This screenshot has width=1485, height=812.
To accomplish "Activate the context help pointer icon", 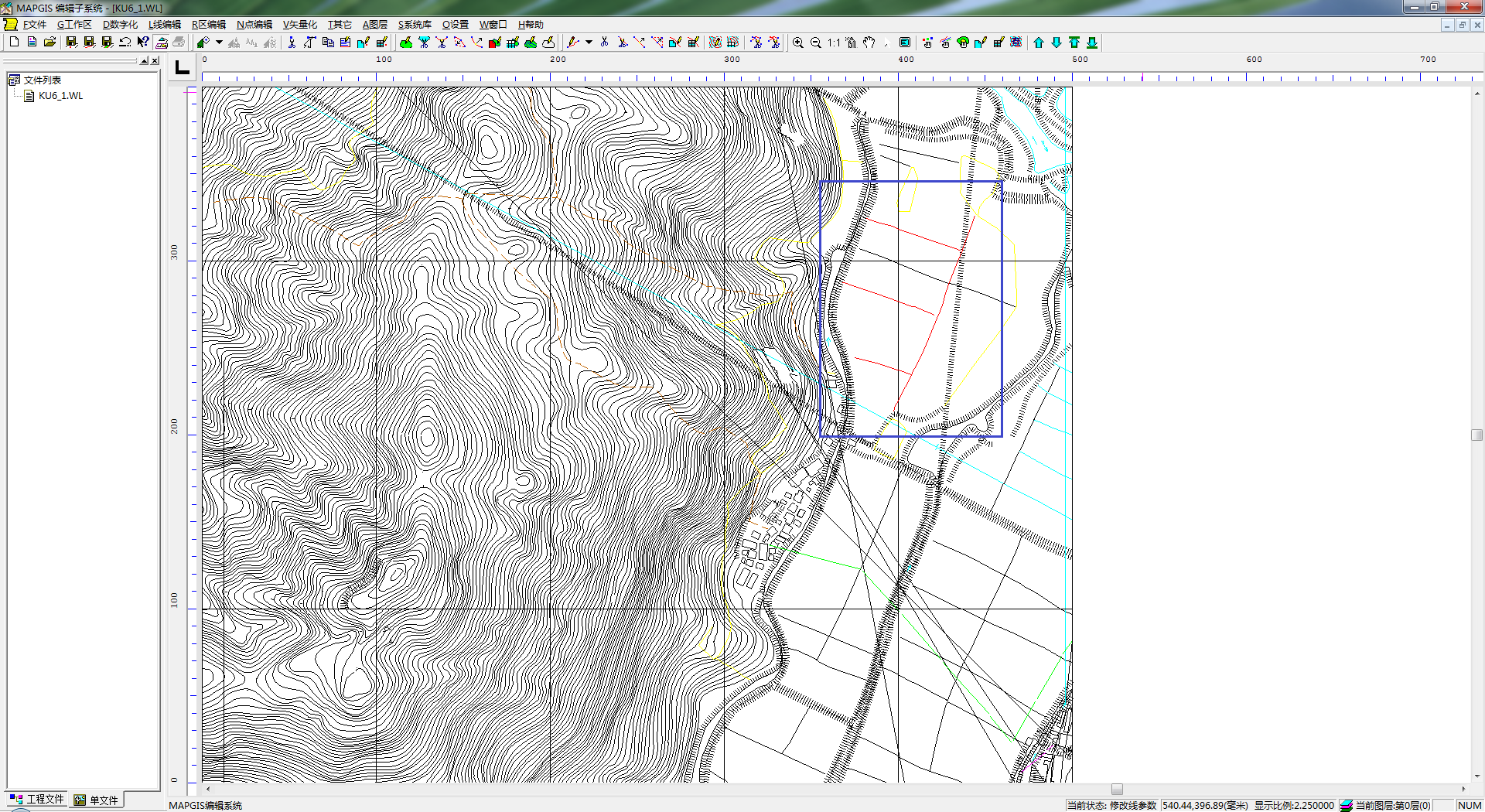I will (x=143, y=43).
